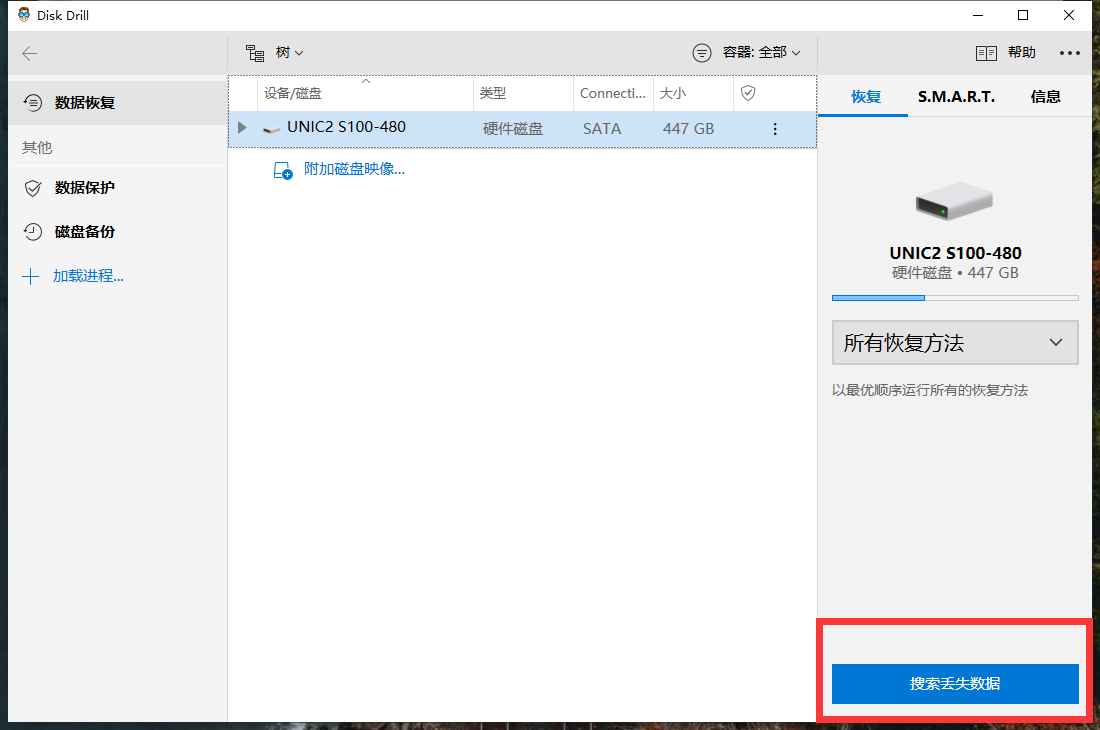The height and width of the screenshot is (730, 1100).
Task: Click the 447 GB size cell
Action: (688, 129)
